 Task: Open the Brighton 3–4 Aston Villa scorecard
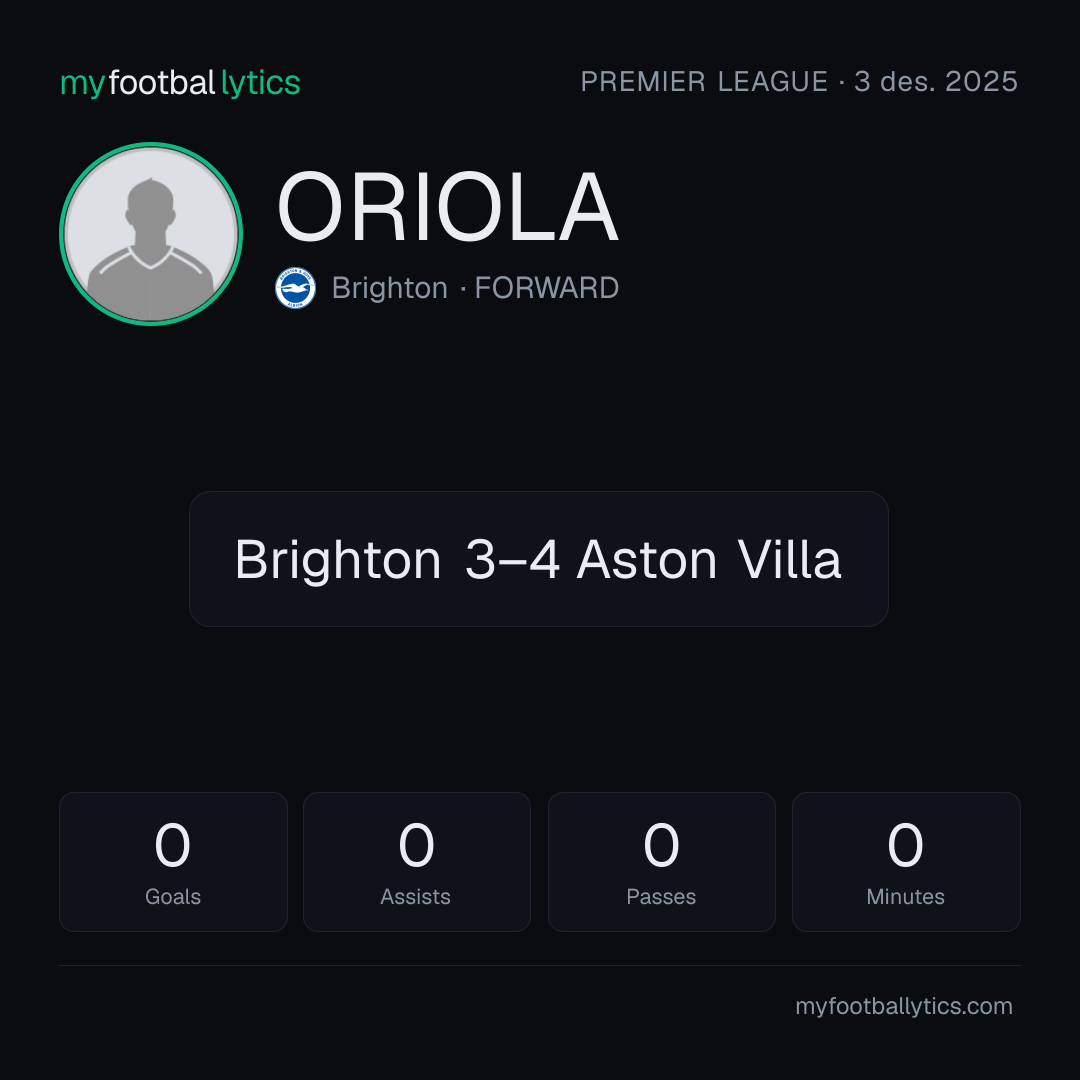point(539,559)
